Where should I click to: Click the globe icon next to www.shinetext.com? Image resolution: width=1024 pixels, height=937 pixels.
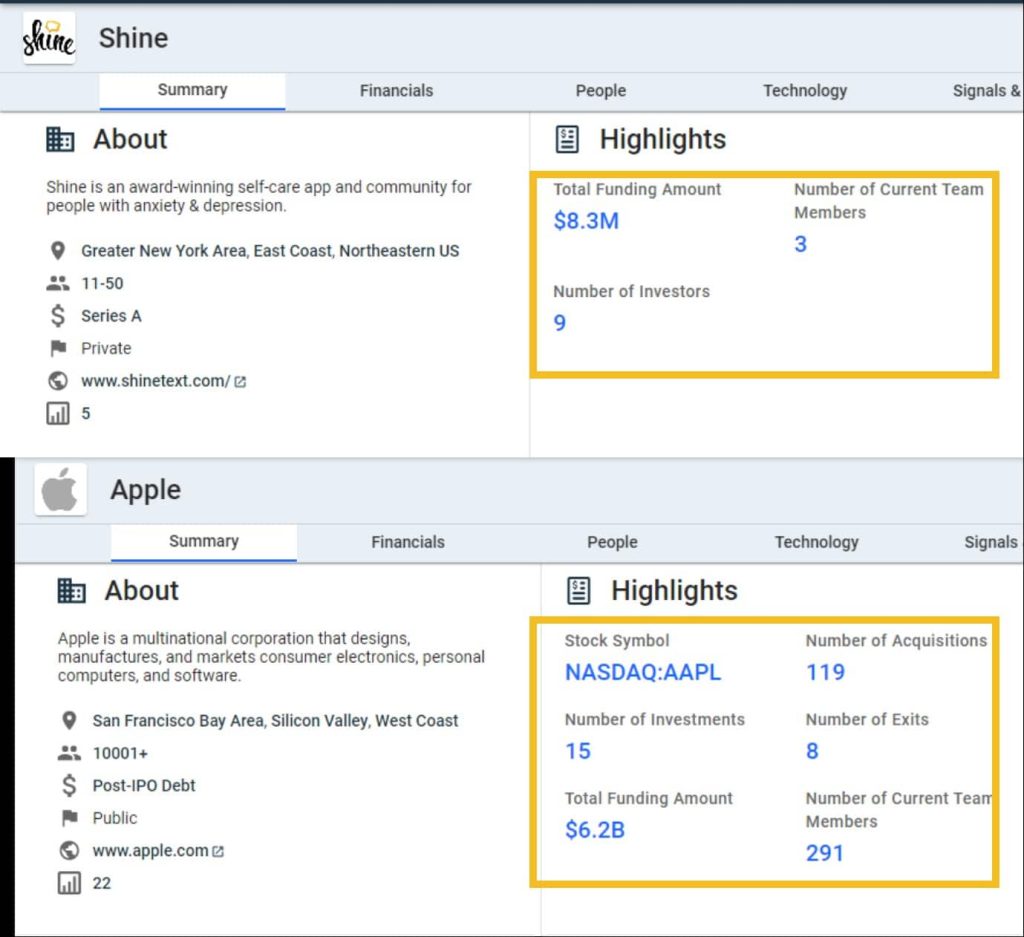coord(57,381)
